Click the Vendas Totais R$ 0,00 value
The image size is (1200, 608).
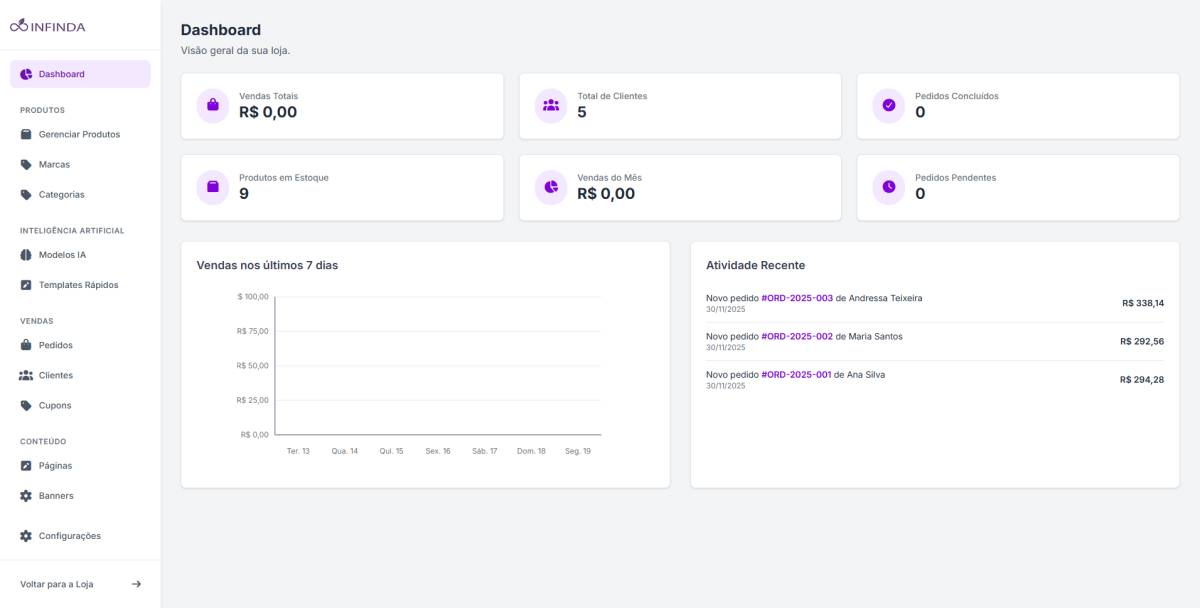click(x=268, y=112)
